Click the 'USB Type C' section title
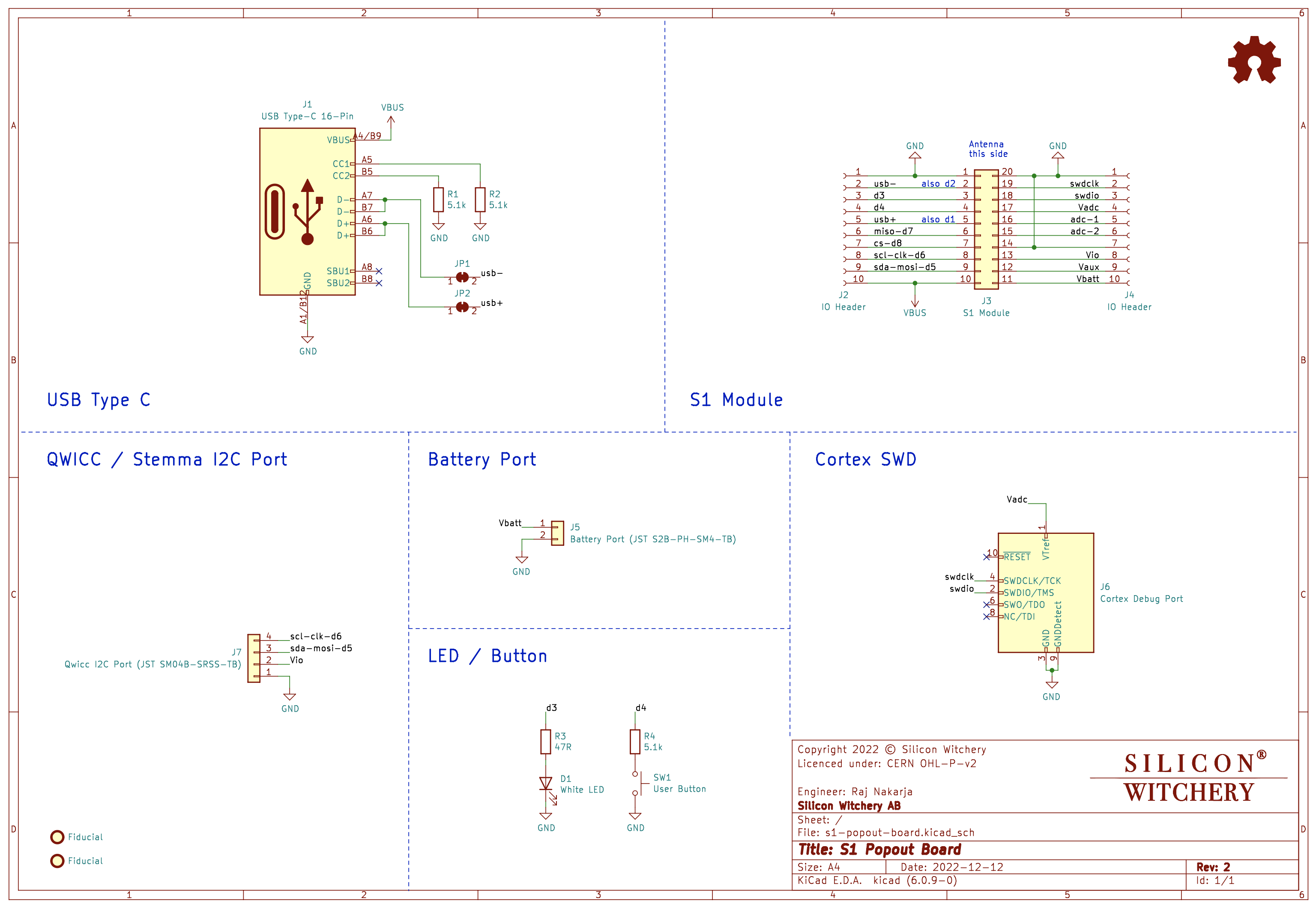1316x910 pixels. (99, 400)
